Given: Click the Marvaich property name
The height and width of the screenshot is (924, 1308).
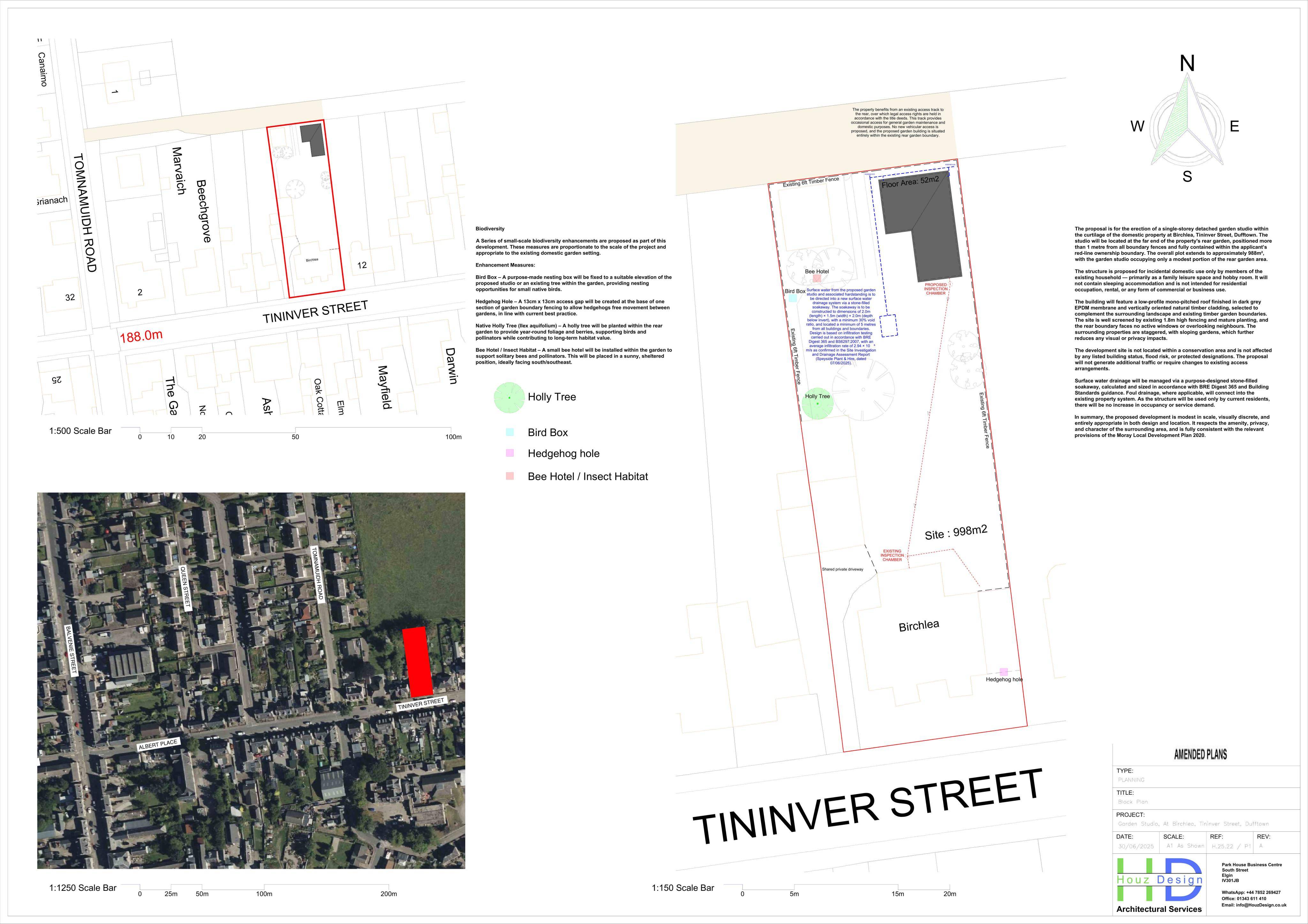Looking at the screenshot, I should (x=178, y=171).
